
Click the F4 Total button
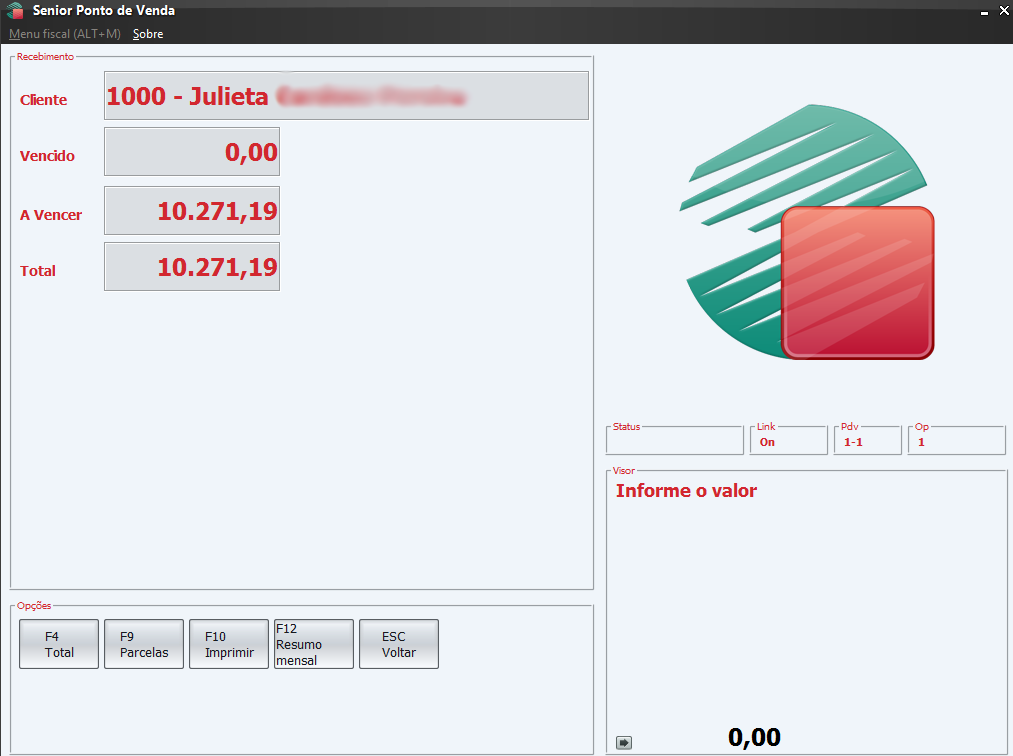pyautogui.click(x=59, y=644)
